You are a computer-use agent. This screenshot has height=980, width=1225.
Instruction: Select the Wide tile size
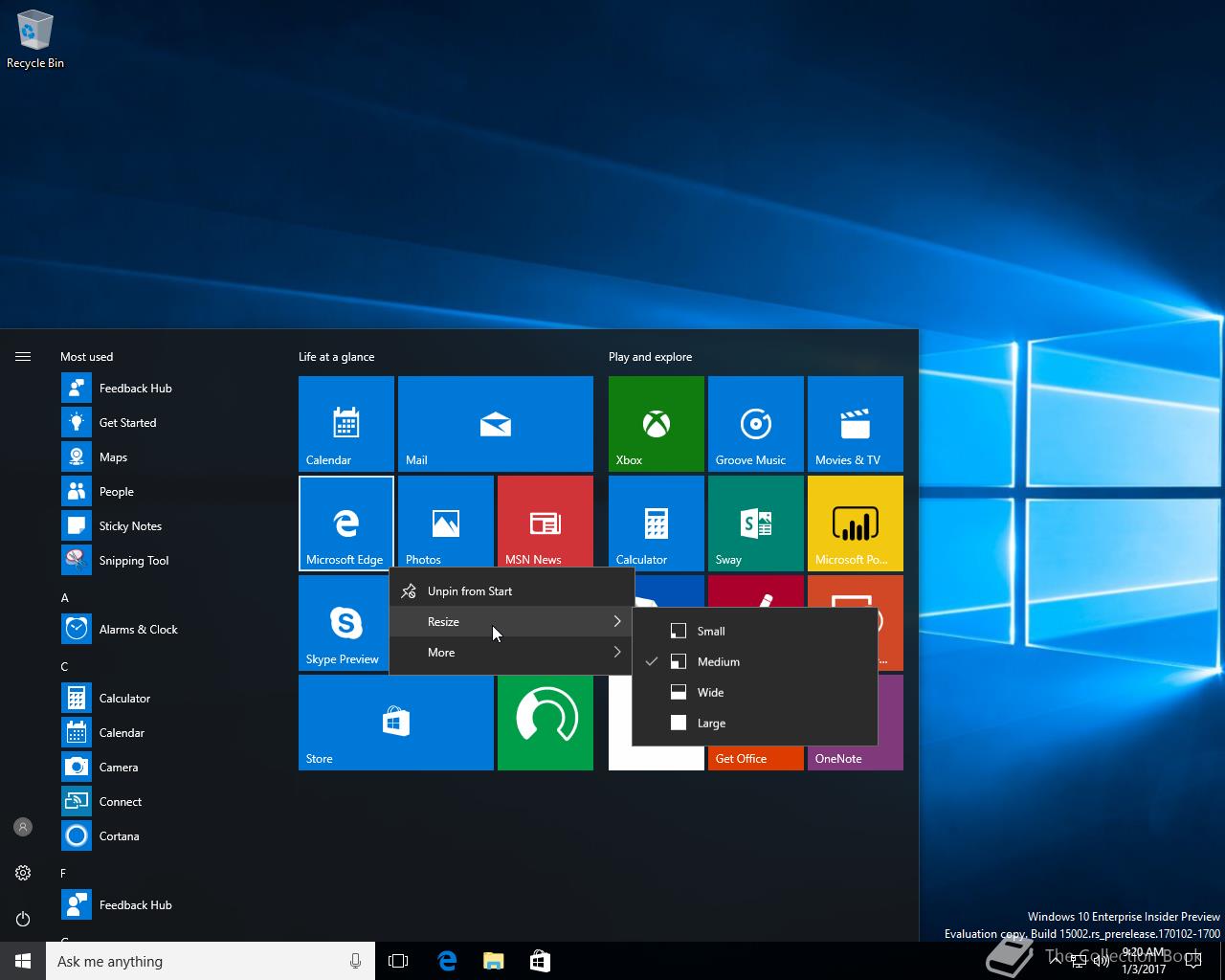point(755,692)
